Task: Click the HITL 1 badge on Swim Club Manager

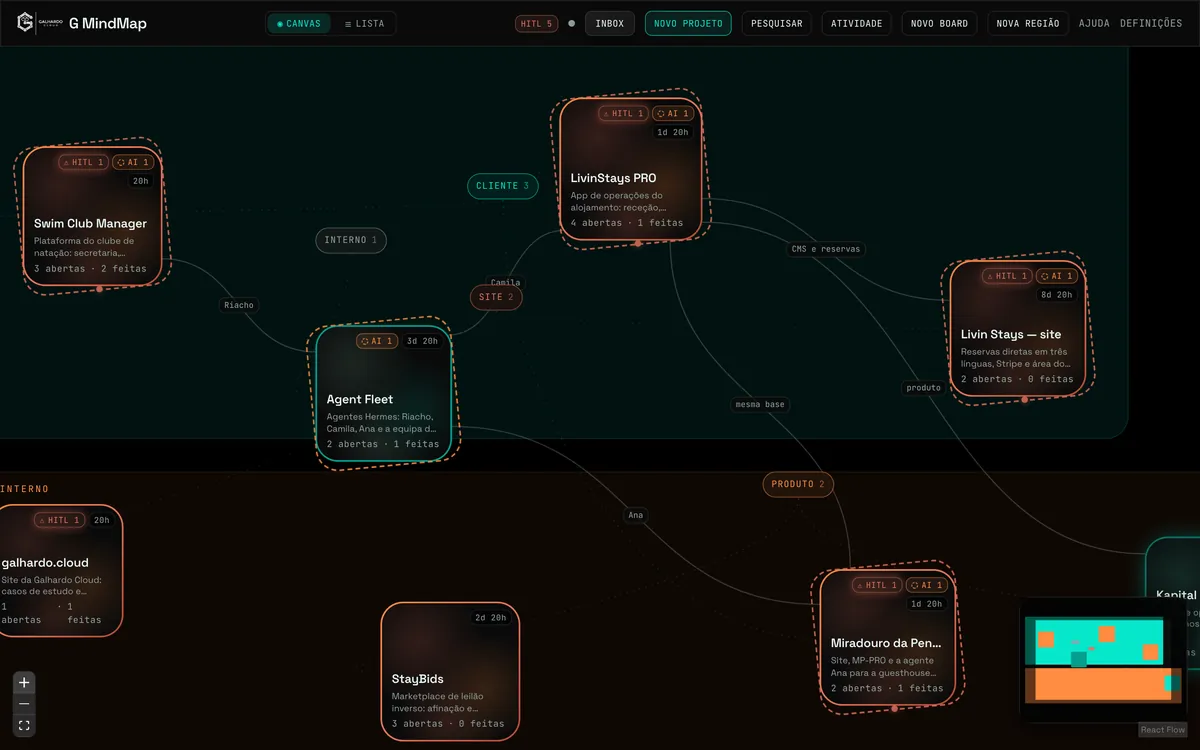Action: [83, 162]
